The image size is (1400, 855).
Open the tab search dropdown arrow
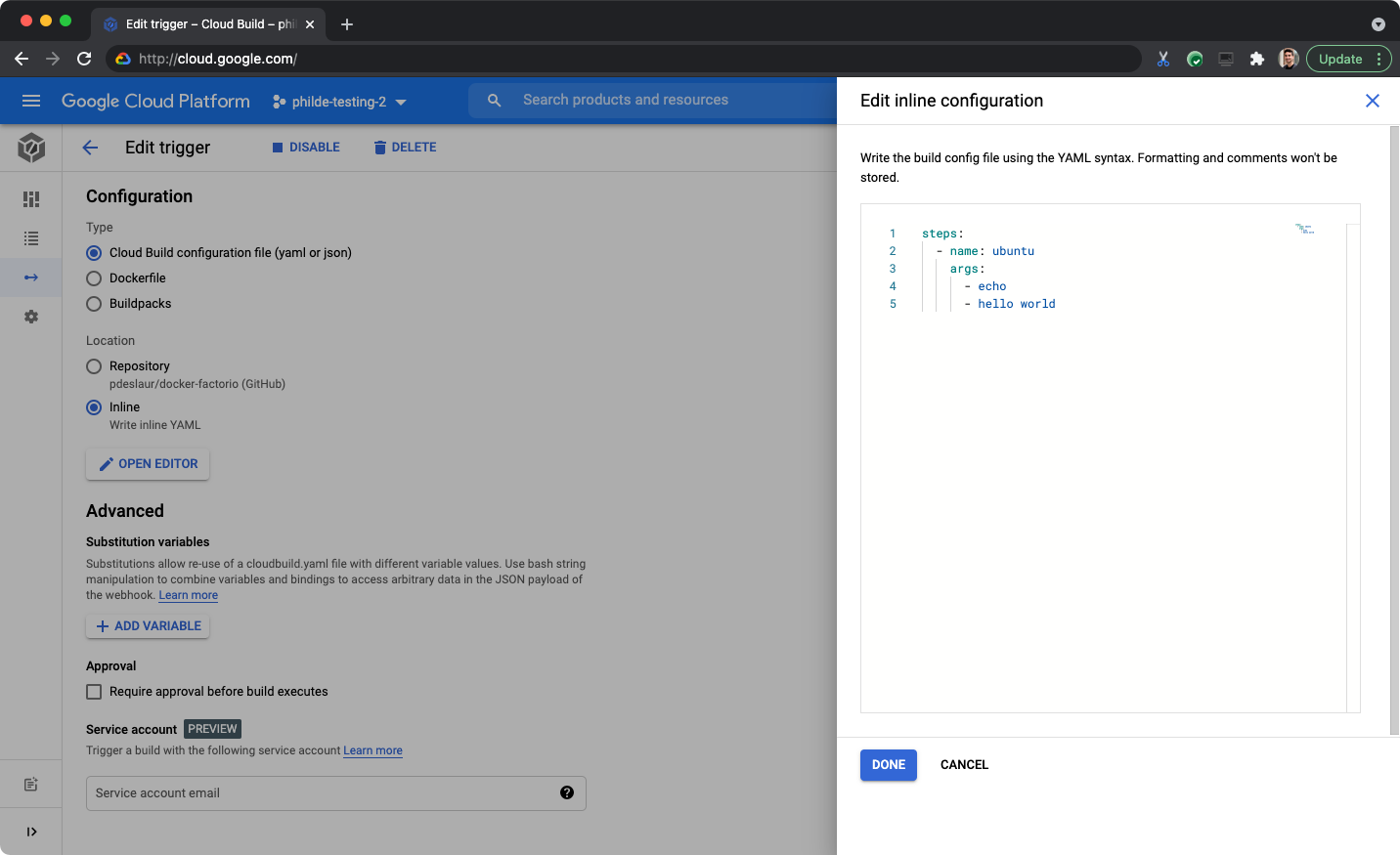(1378, 24)
